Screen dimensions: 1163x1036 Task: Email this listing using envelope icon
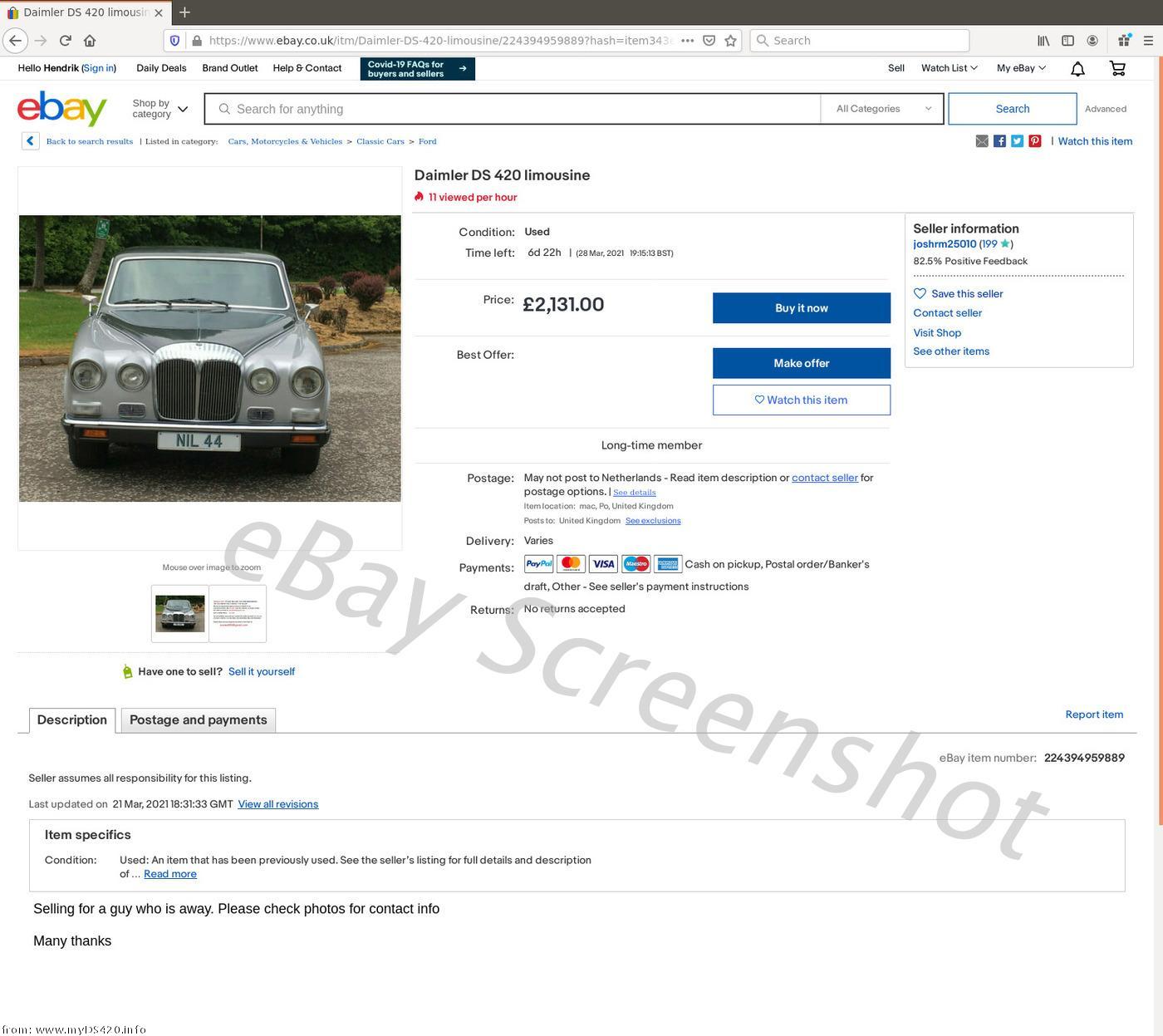pos(982,141)
